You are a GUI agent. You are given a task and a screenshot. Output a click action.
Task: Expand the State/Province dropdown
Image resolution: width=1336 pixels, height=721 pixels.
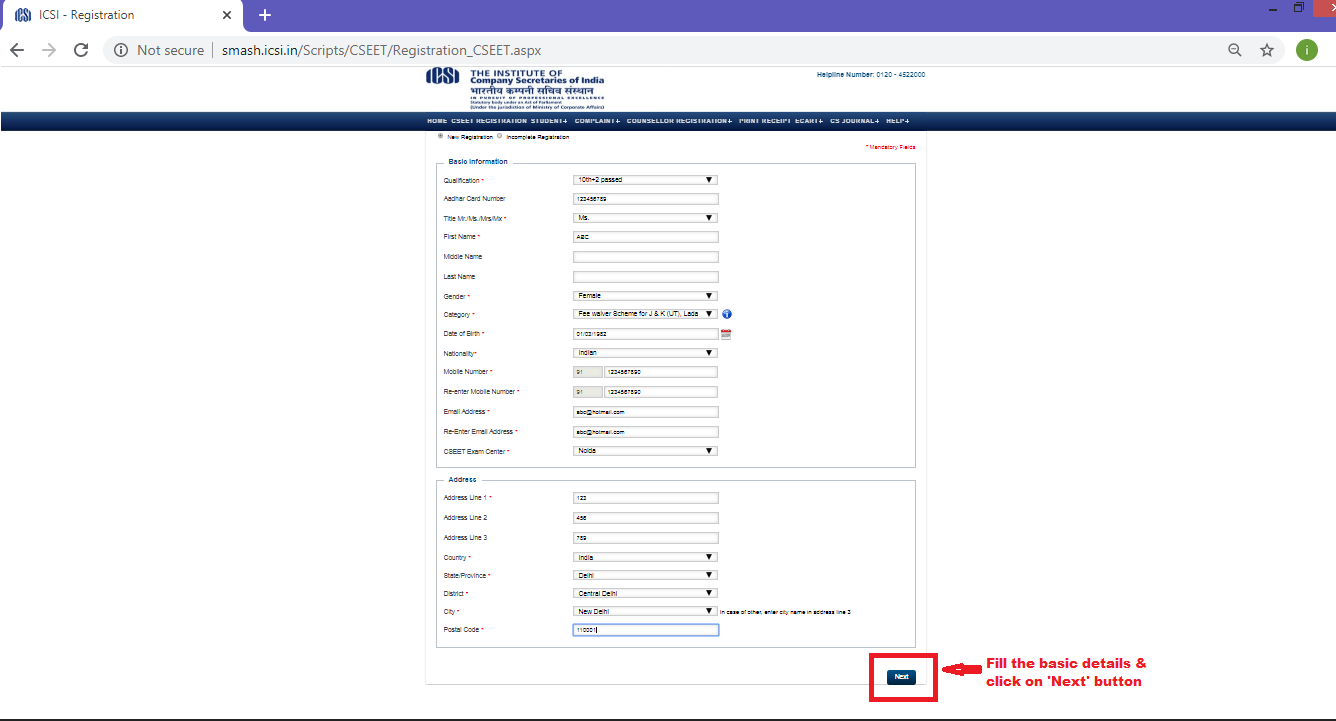(x=645, y=575)
